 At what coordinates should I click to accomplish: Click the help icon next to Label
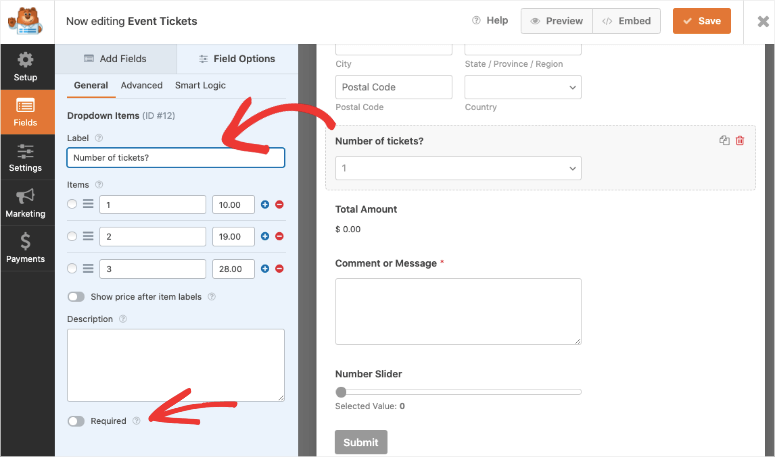click(99, 138)
